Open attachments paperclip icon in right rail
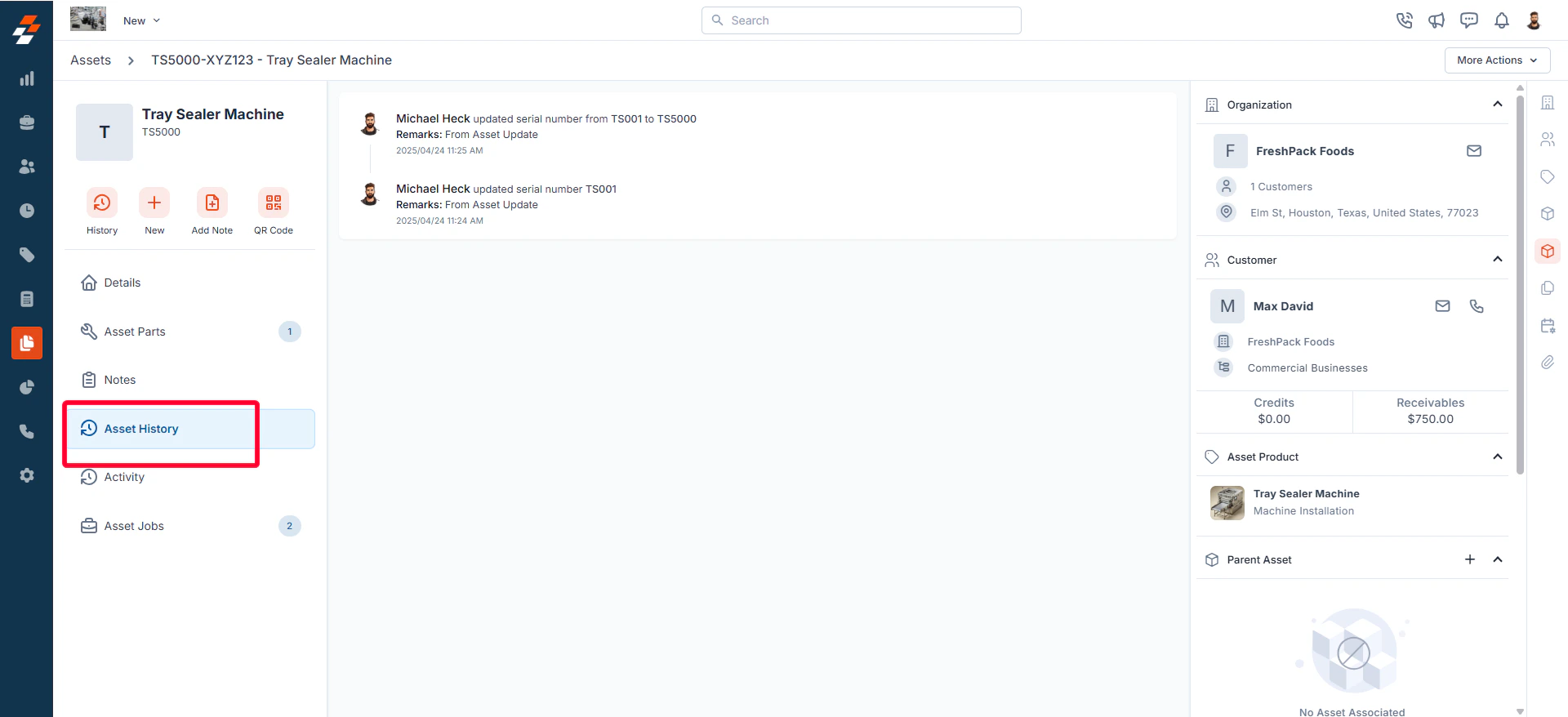This screenshot has width=1568, height=717. click(x=1548, y=363)
